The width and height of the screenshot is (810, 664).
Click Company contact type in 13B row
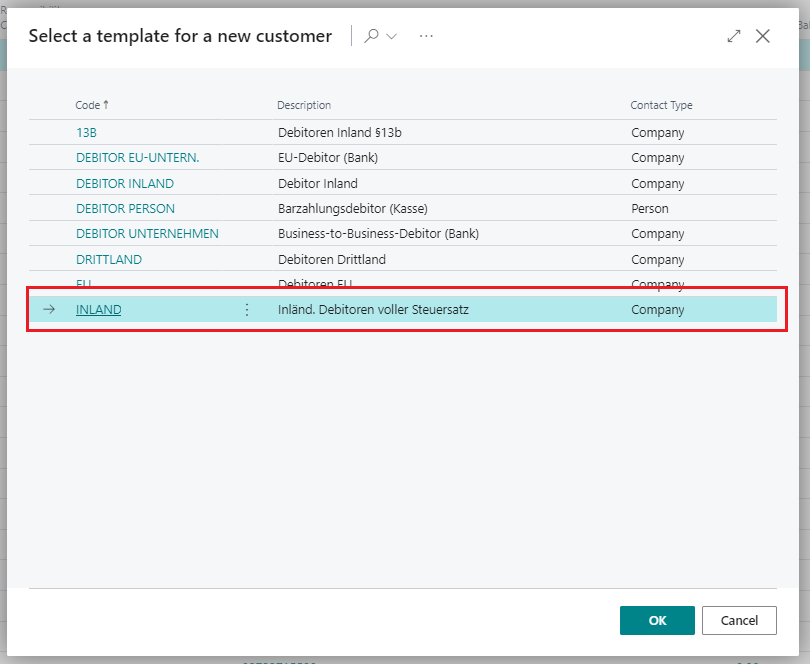pyautogui.click(x=658, y=133)
